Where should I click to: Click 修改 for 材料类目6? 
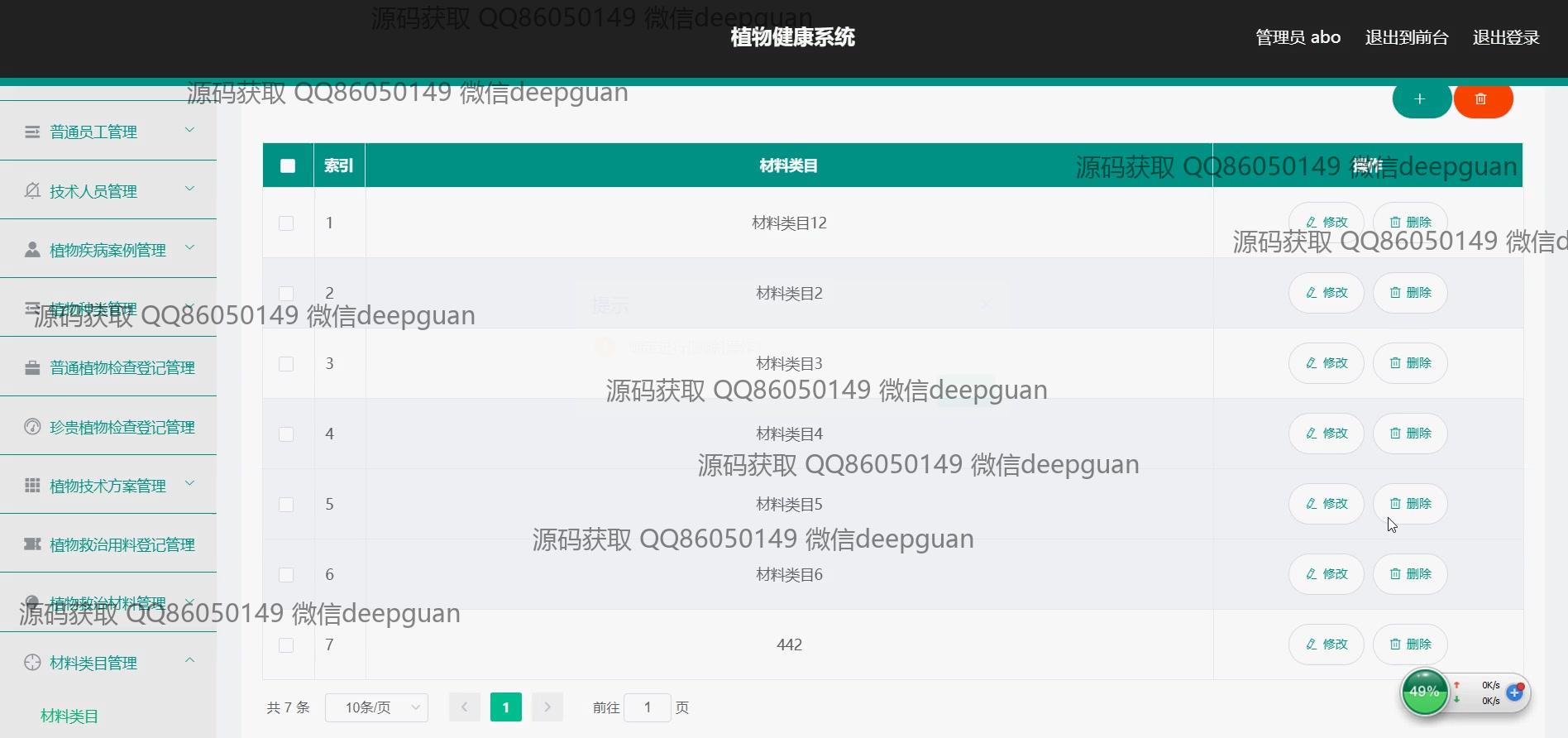pyautogui.click(x=1327, y=574)
